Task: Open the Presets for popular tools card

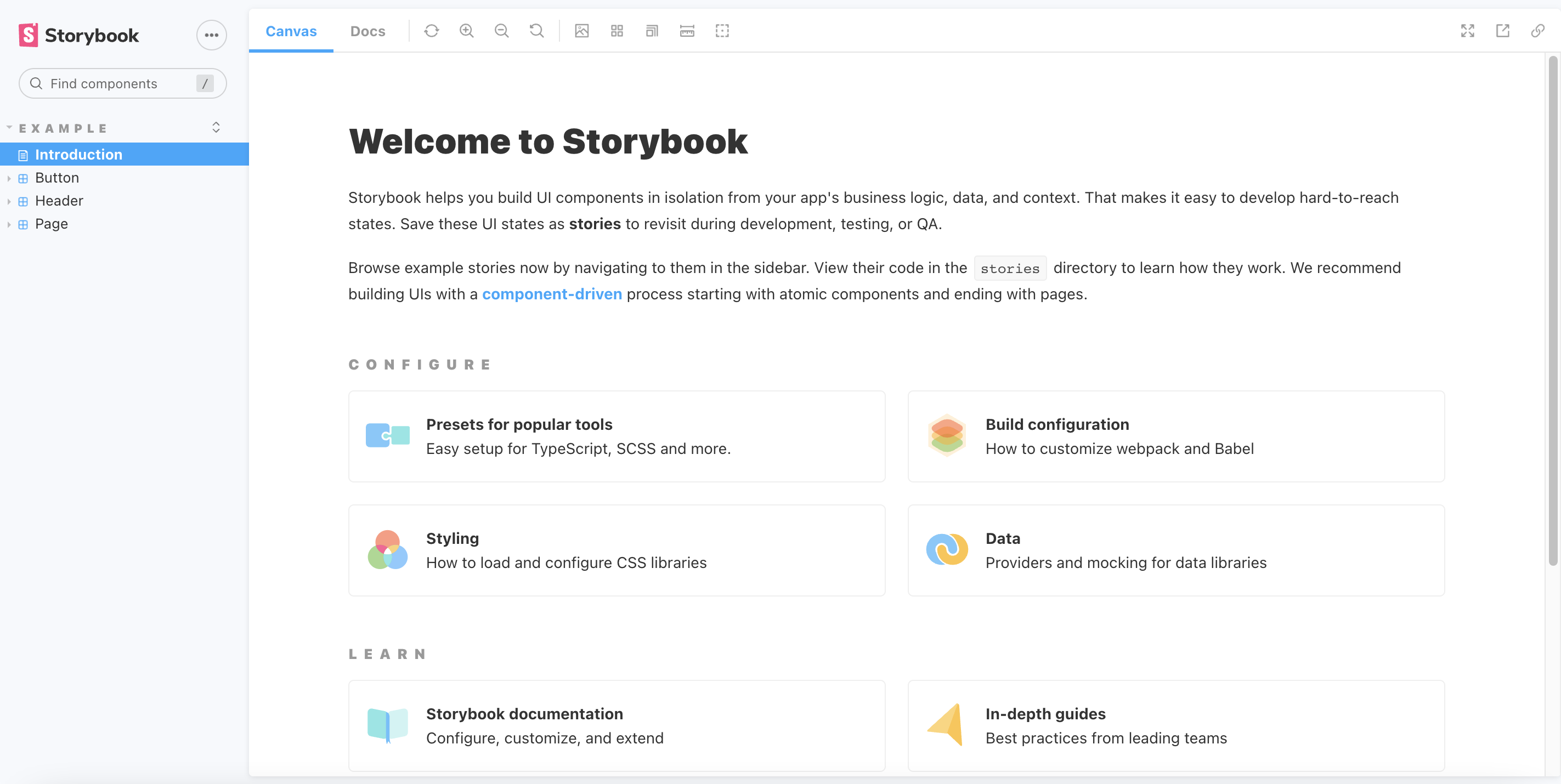Action: click(x=617, y=436)
